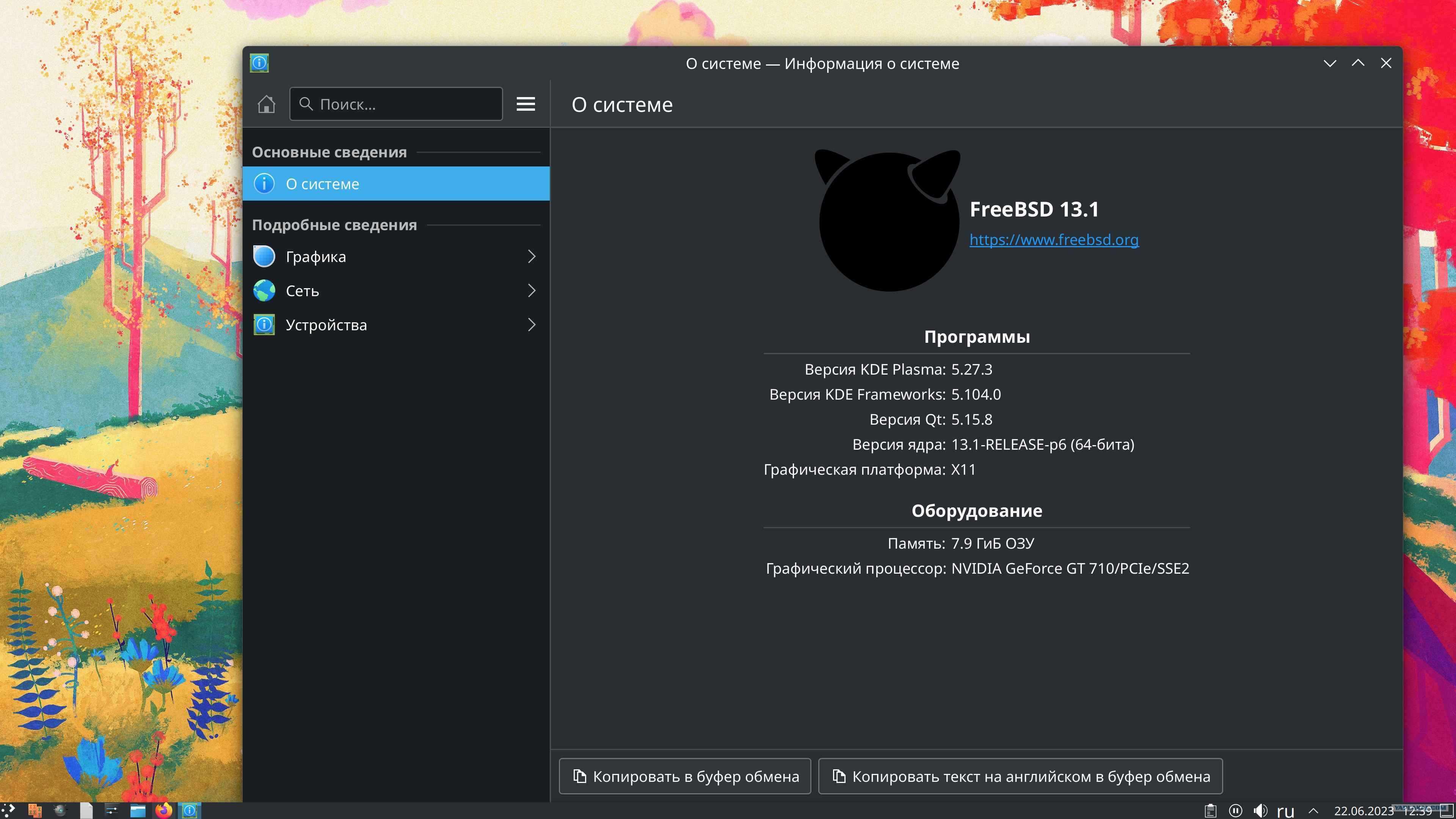Open the clock showing 22.06.2023 12:39
The image size is (1456, 819).
tap(1383, 811)
